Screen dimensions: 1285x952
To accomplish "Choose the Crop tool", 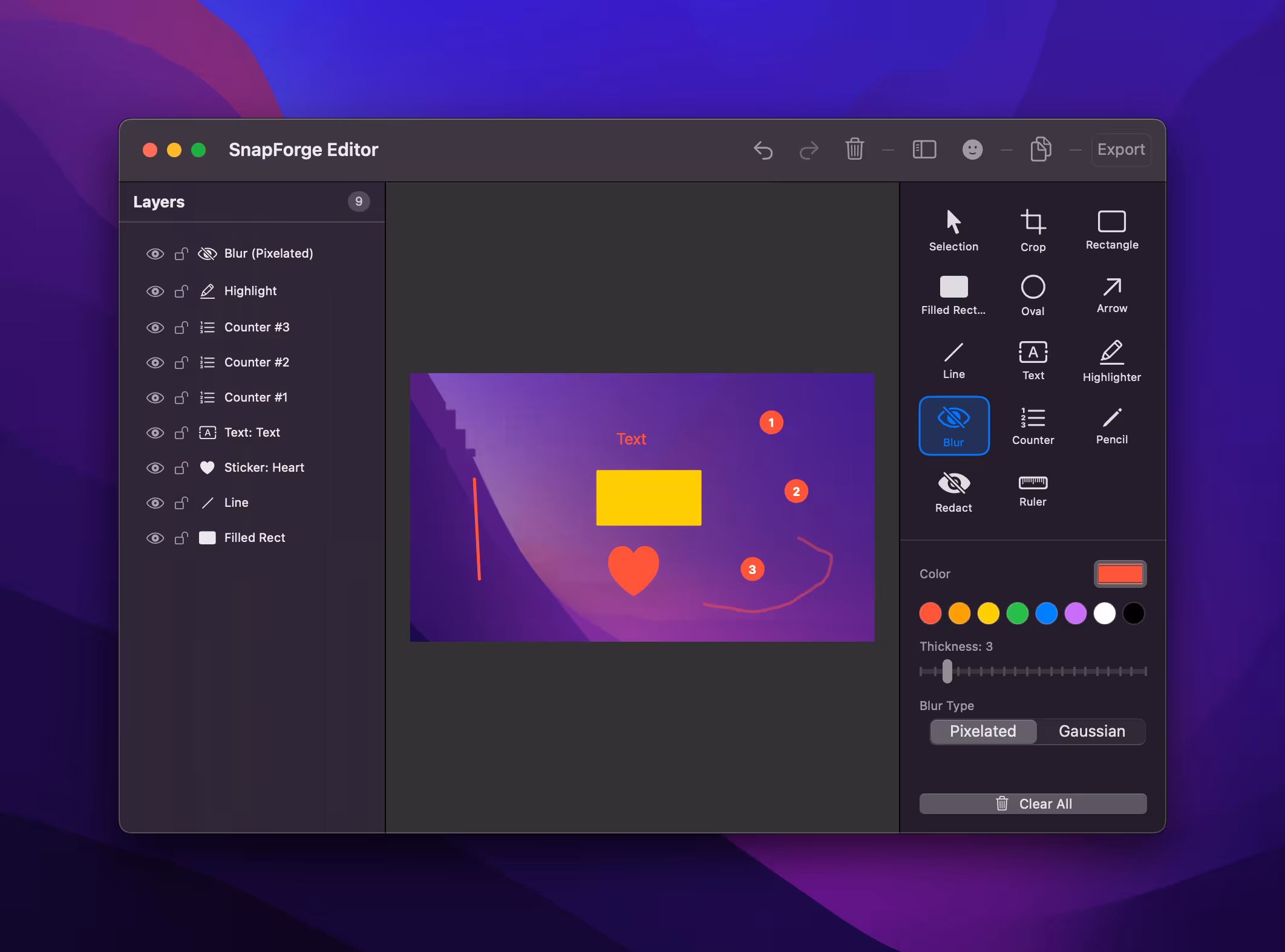I will point(1033,230).
